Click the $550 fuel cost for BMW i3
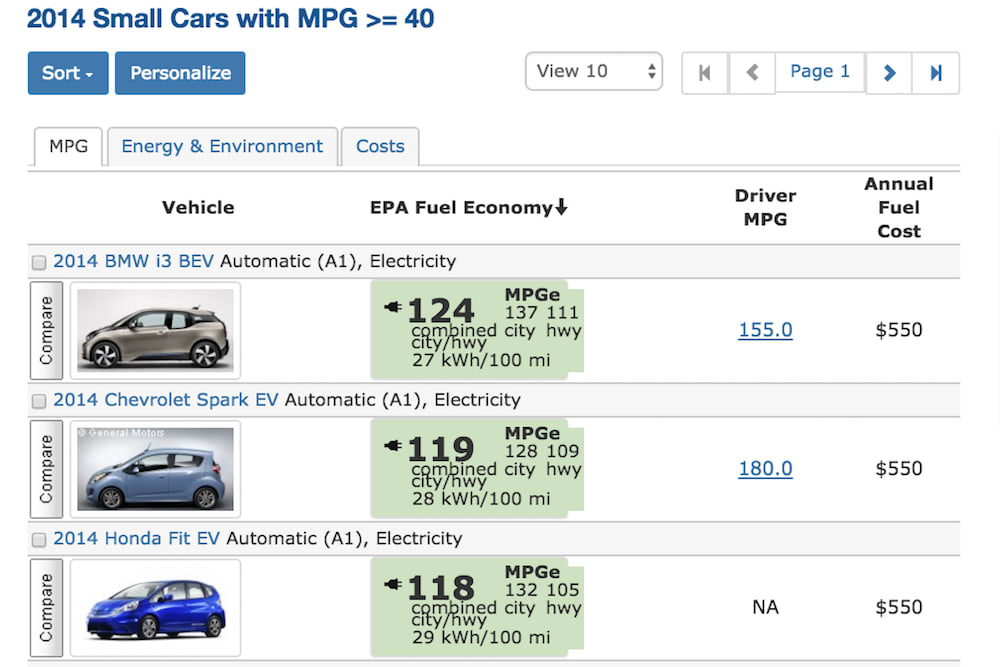 (899, 330)
